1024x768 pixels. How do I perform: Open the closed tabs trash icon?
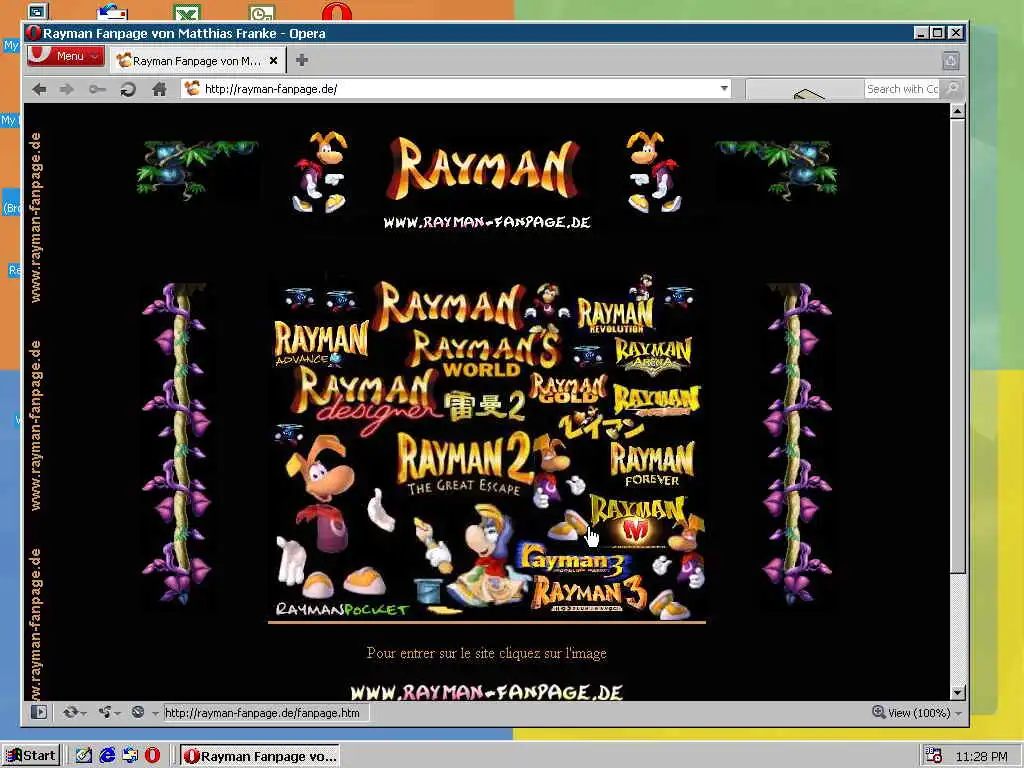click(x=951, y=61)
